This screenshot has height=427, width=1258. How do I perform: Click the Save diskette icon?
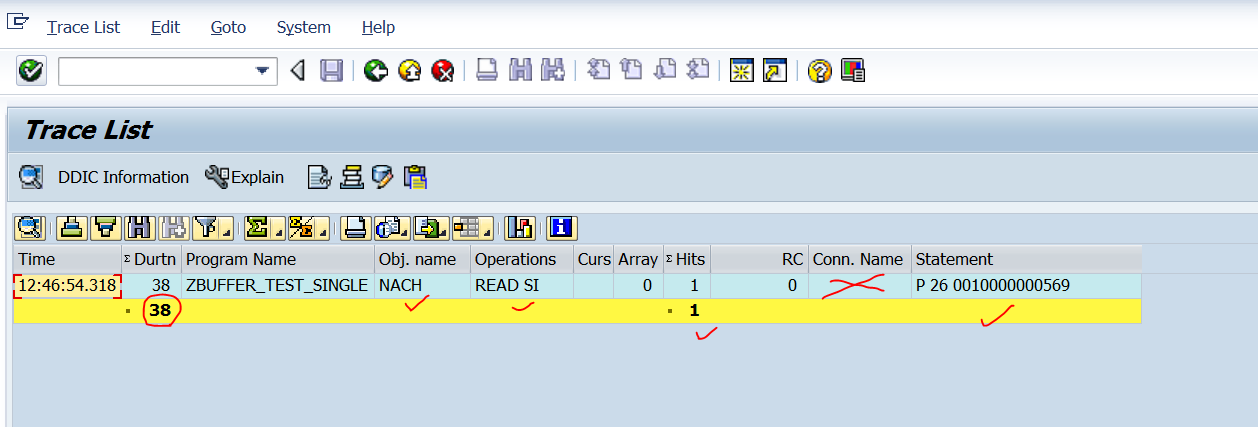point(331,71)
